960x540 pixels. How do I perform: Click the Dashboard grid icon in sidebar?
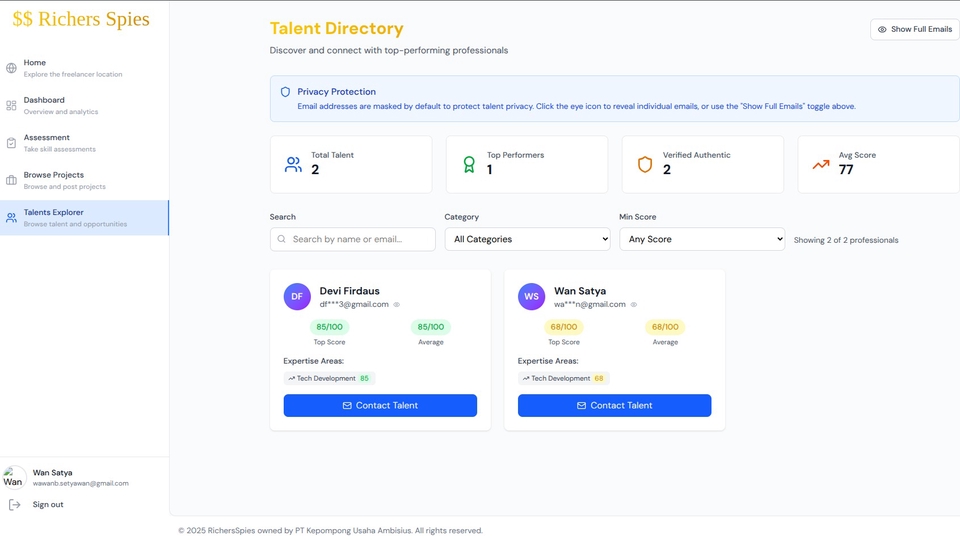click(x=11, y=105)
